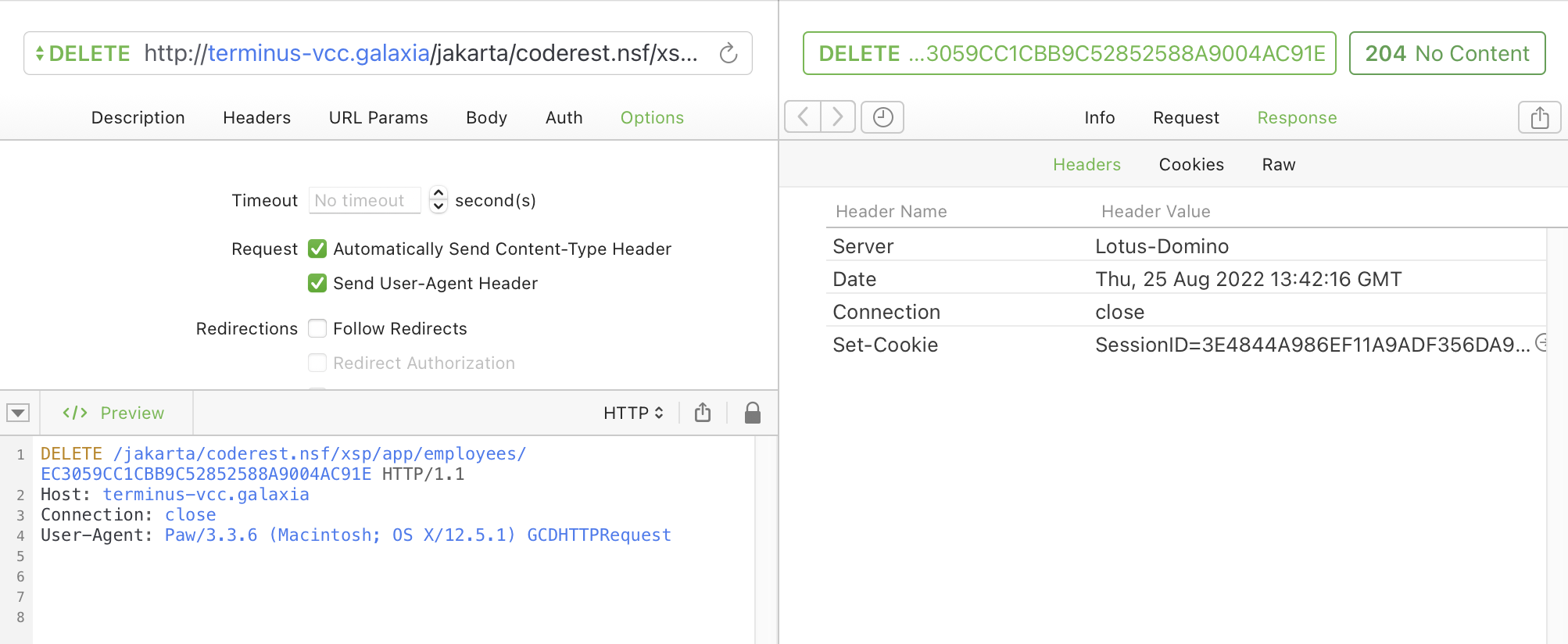Image resolution: width=1568 pixels, height=644 pixels.
Task: Go to the next response with forward arrow
Action: click(x=838, y=117)
